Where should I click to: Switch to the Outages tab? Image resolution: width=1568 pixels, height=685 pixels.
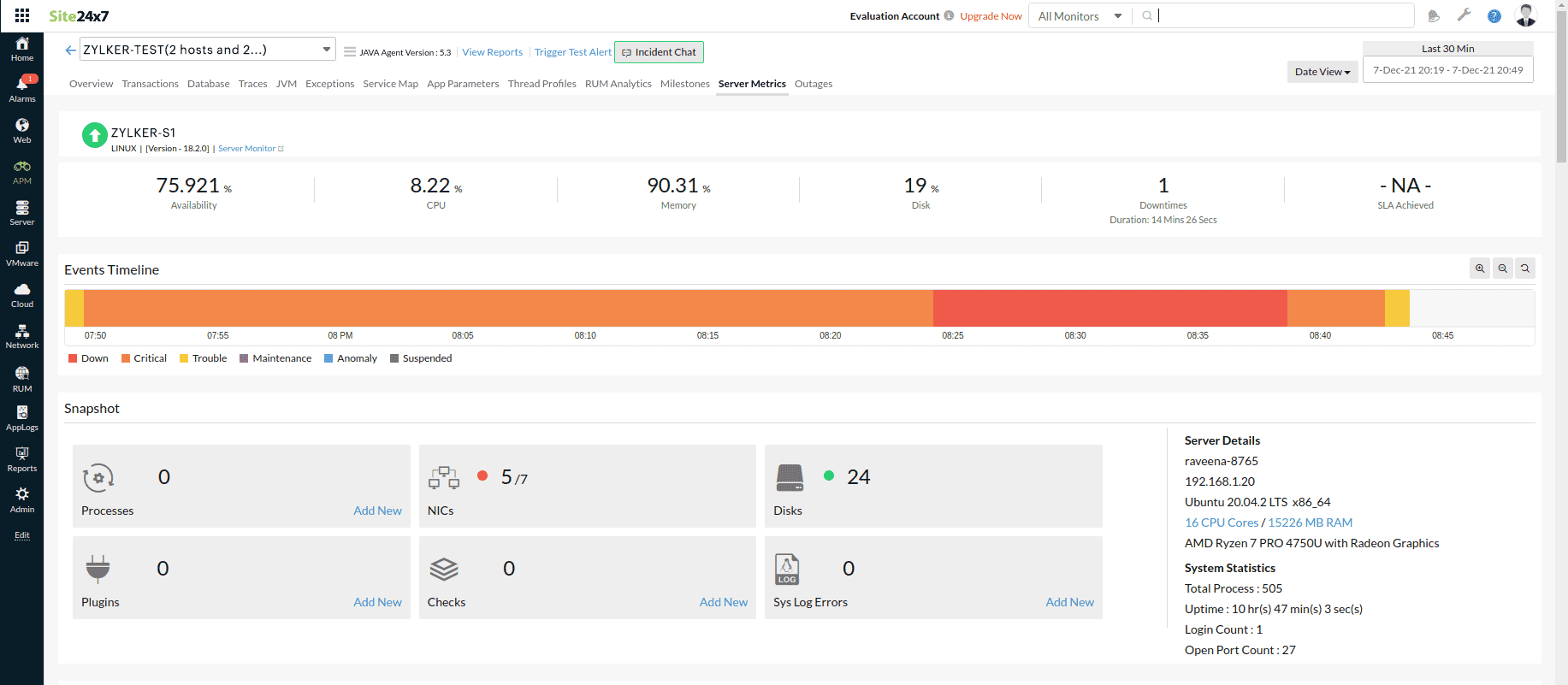point(813,84)
